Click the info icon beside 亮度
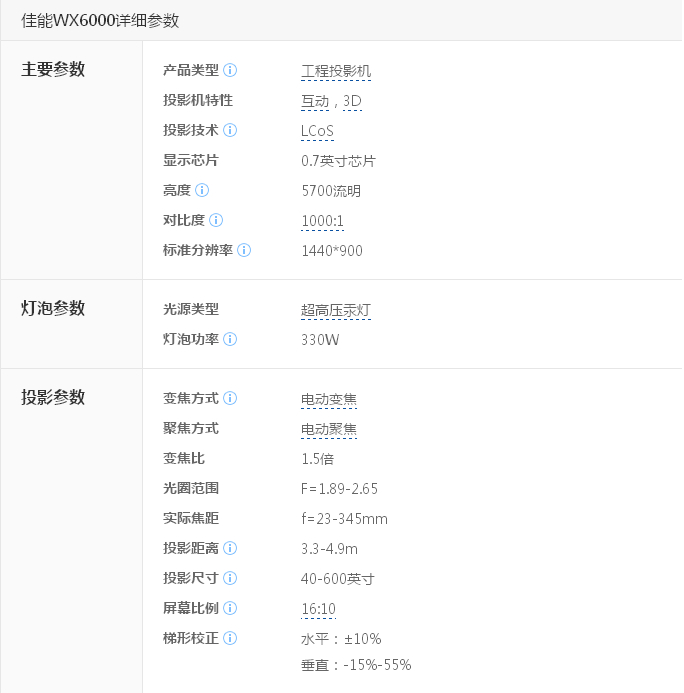Screen dimensions: 684x693 tap(202, 190)
